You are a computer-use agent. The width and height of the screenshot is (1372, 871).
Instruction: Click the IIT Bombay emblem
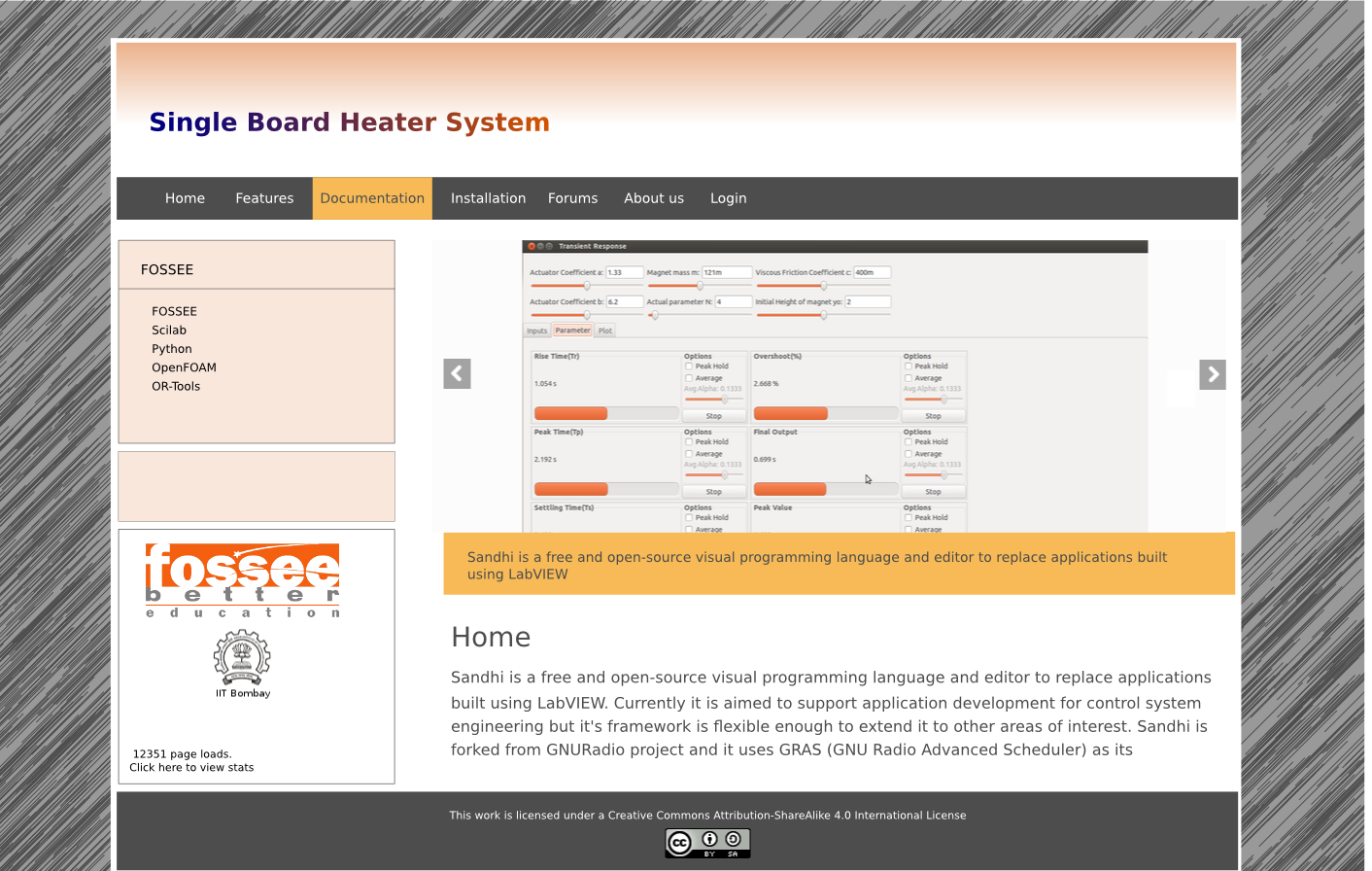(242, 658)
